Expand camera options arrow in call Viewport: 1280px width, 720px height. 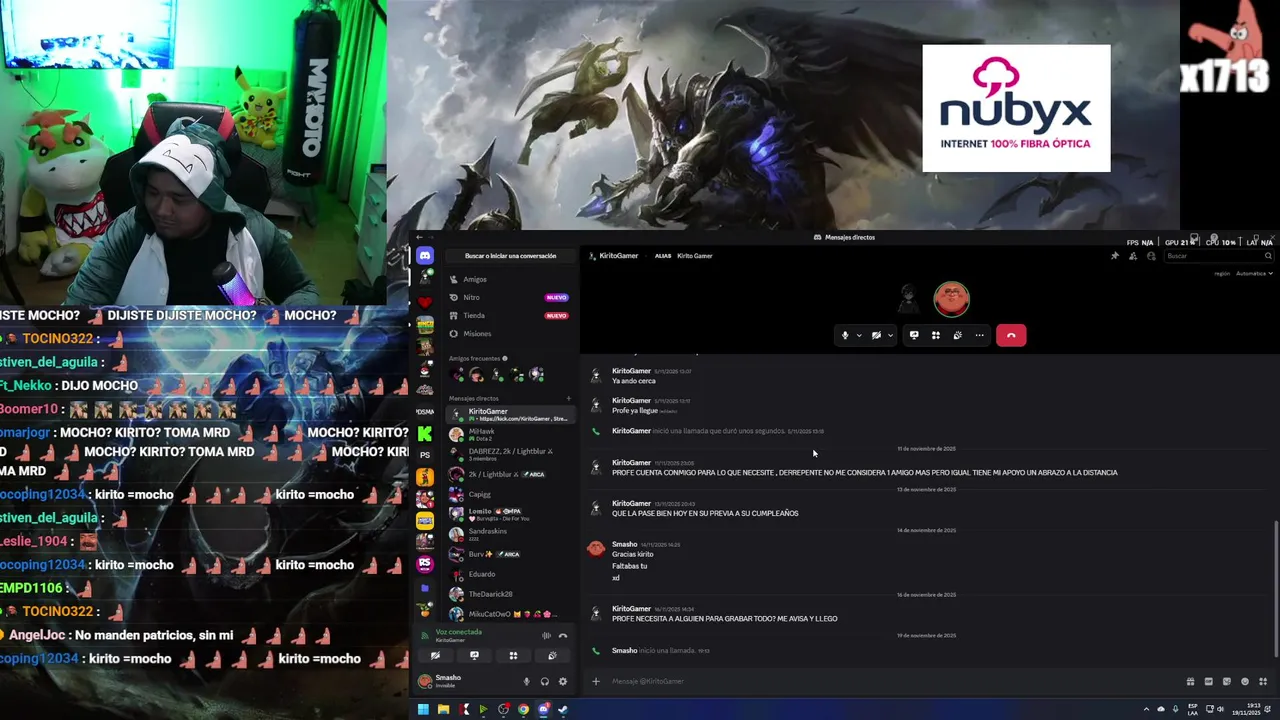890,335
